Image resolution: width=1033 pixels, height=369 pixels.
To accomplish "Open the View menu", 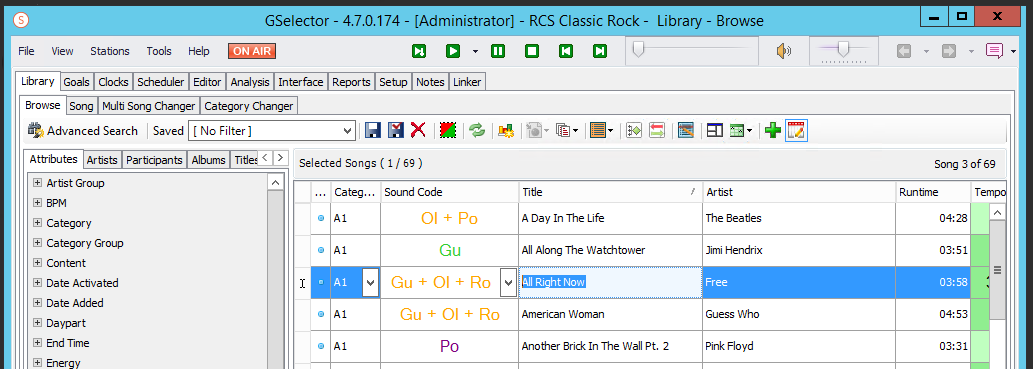I will click(x=63, y=51).
